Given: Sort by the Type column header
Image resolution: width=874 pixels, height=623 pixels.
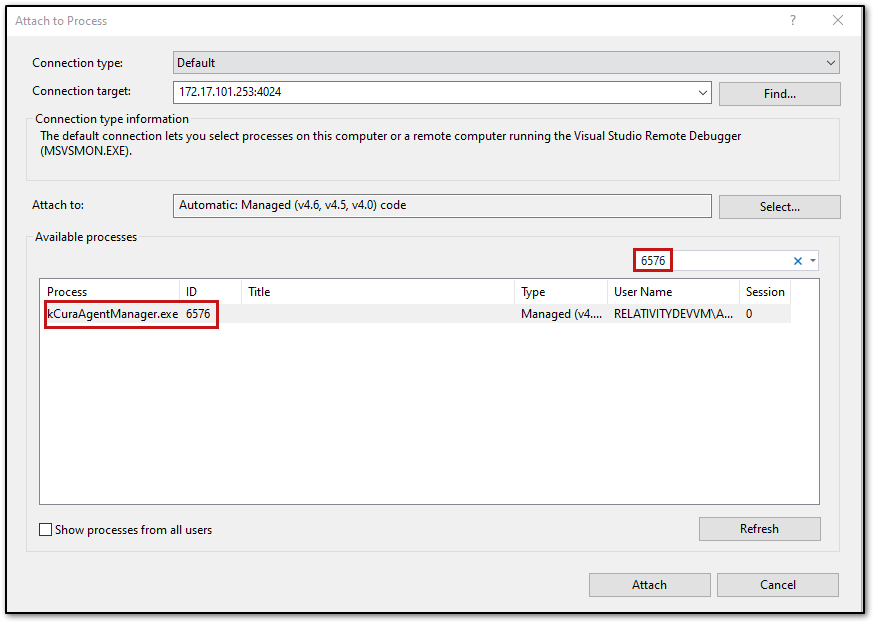Looking at the screenshot, I should (561, 291).
